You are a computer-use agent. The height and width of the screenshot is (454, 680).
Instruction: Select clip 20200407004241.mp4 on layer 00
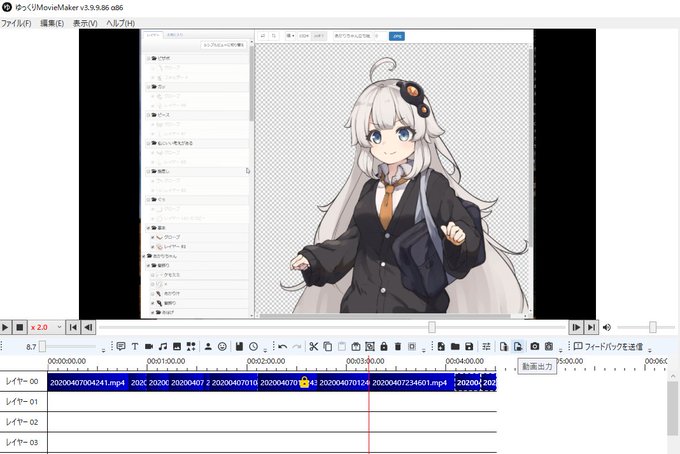point(88,382)
